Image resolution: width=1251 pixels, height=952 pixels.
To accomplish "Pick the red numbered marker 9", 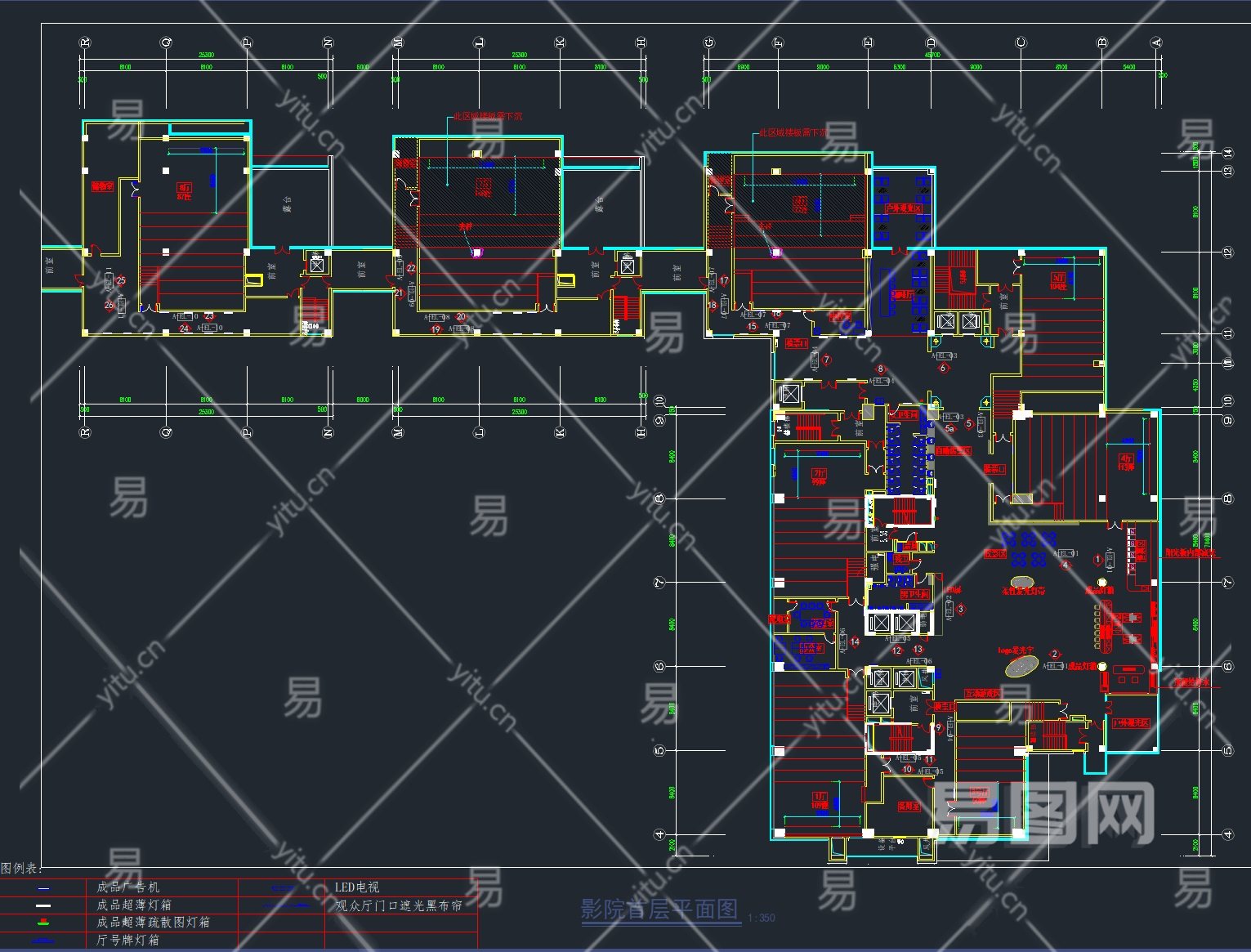I will pos(939,727).
